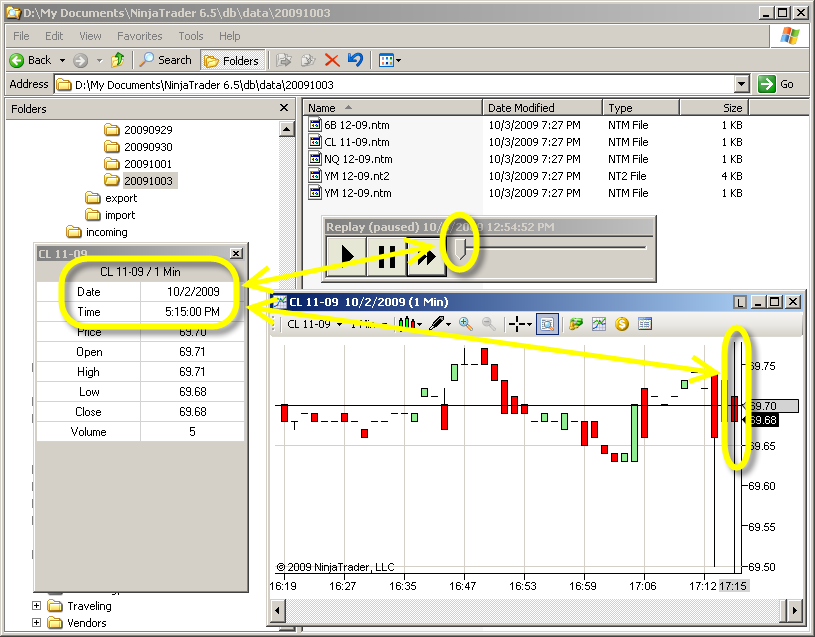Click the red Delete X icon
The height and width of the screenshot is (637, 815).
(x=332, y=60)
